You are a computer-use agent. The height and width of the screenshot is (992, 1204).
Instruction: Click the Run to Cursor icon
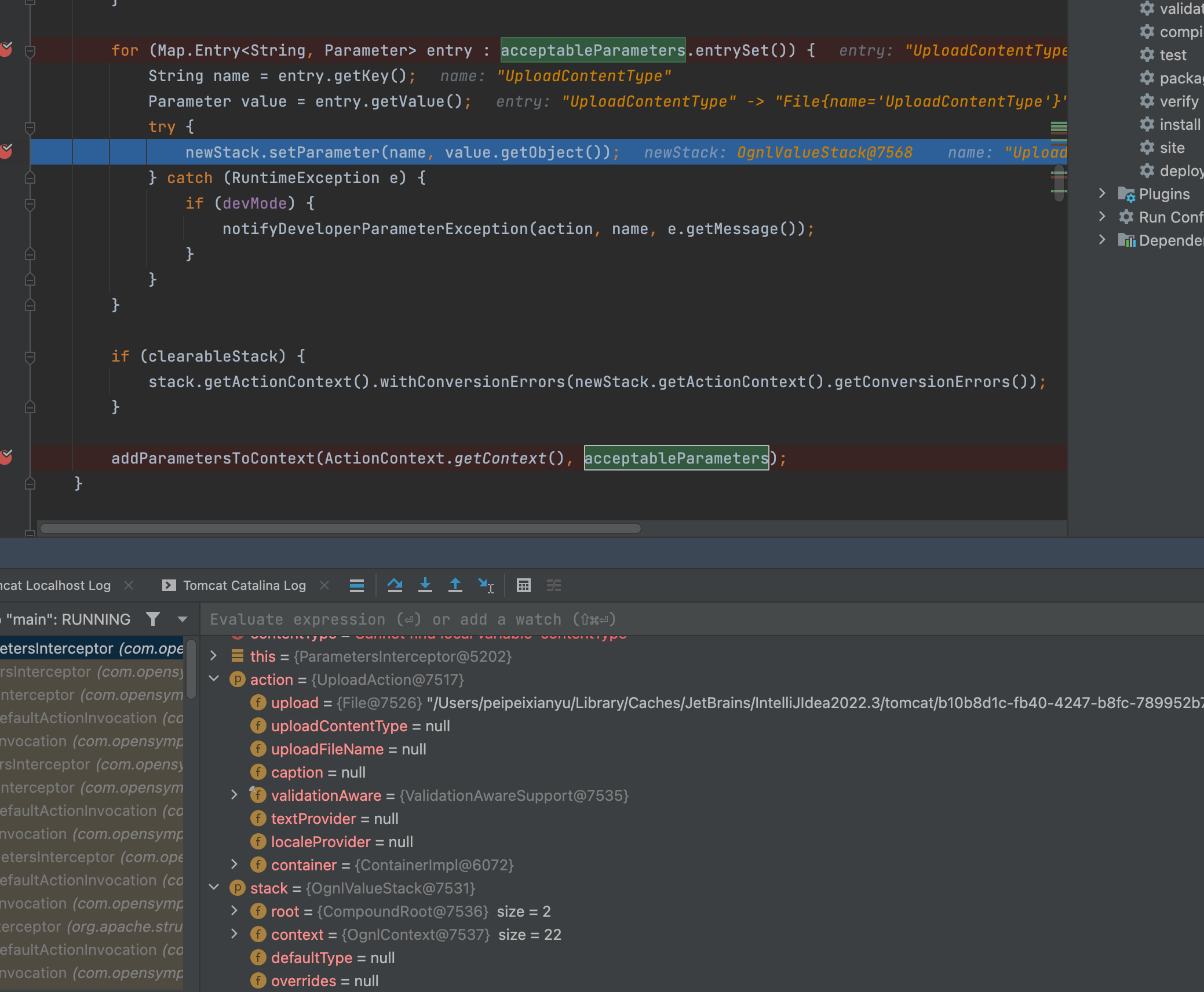486,585
